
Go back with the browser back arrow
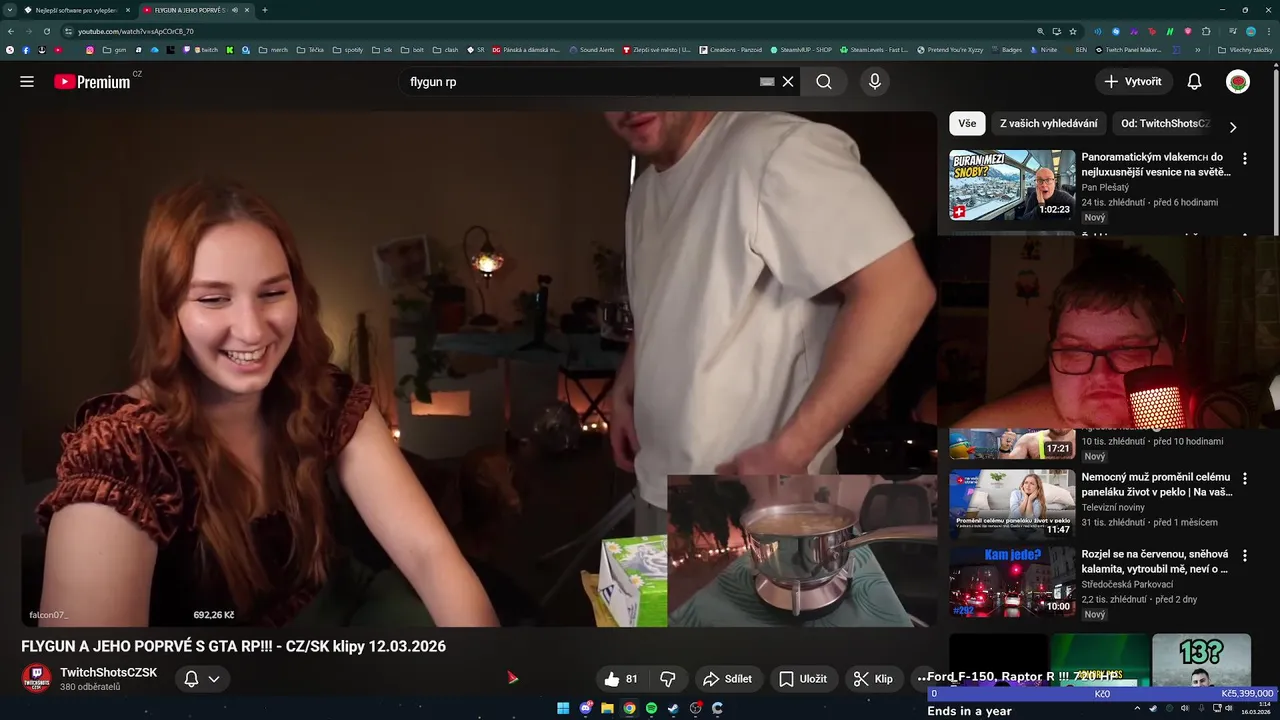pos(10,31)
